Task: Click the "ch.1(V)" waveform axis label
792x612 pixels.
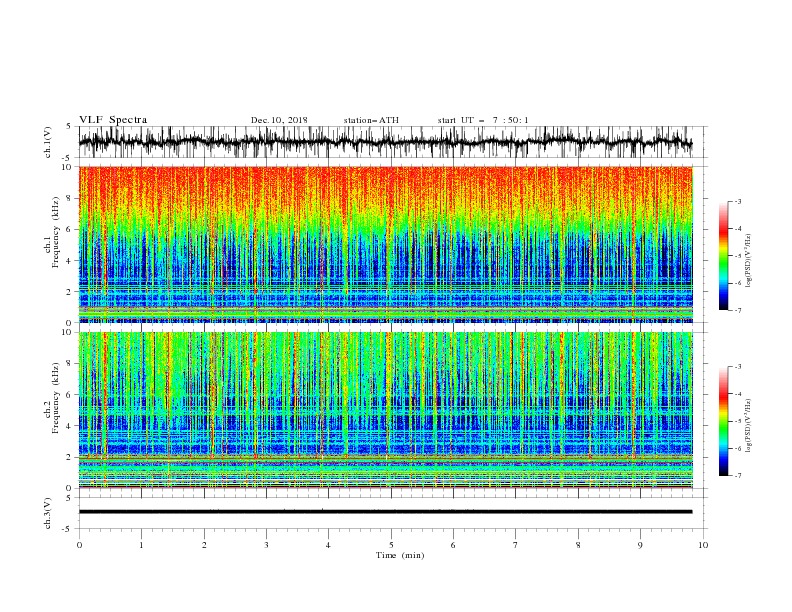Action: tap(48, 142)
